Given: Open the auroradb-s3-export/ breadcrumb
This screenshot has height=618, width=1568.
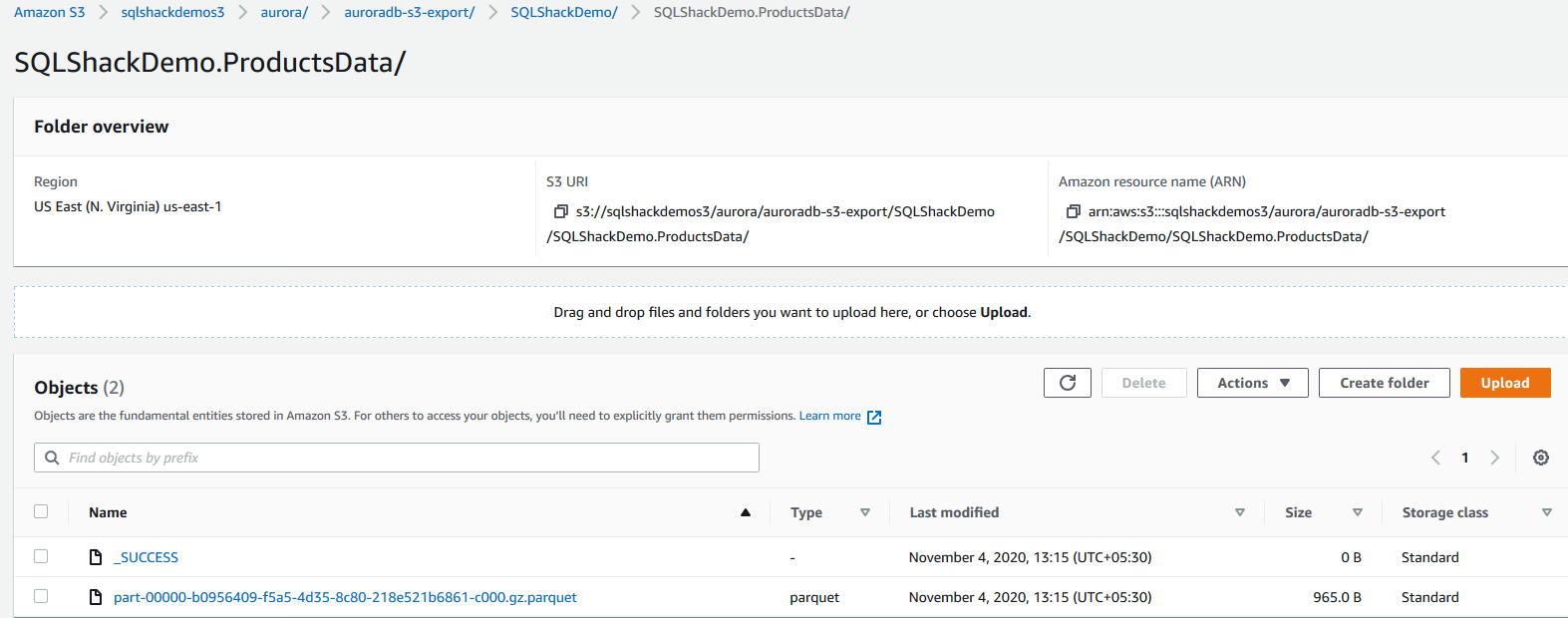Looking at the screenshot, I should point(409,12).
